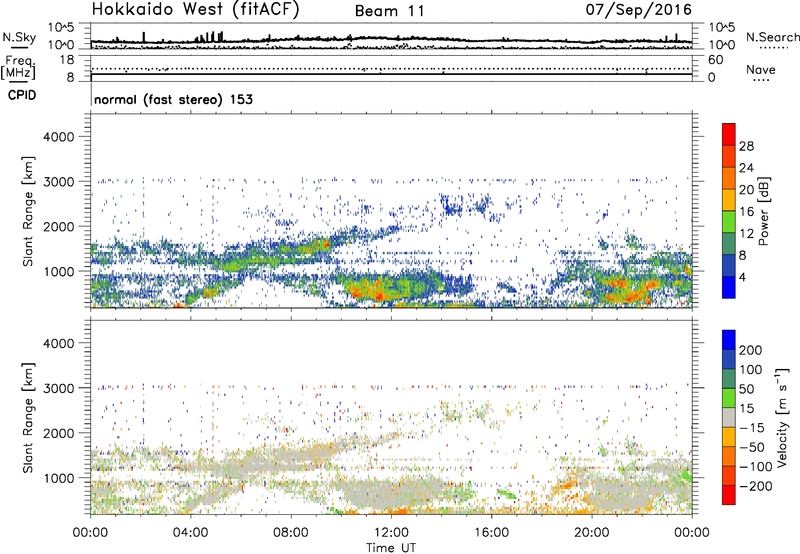Click the "28" value on Power colorbar
This screenshot has height=554, width=800.
746,146
